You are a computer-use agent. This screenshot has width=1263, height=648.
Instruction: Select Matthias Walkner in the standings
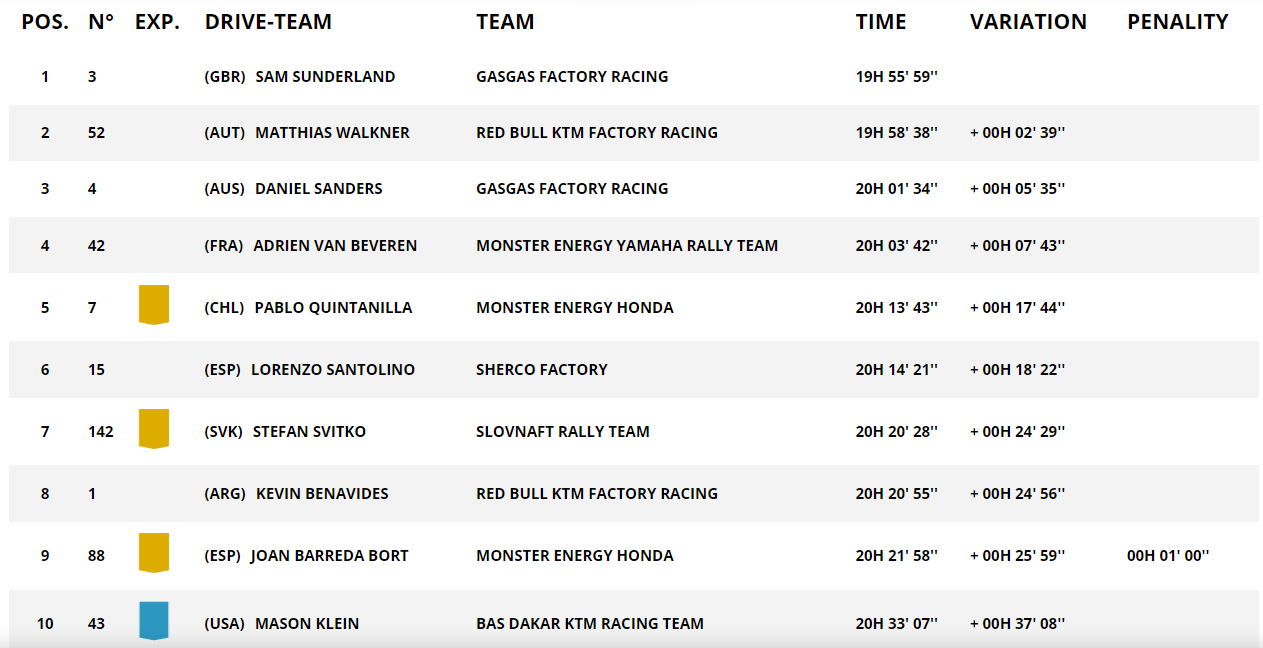coord(332,133)
